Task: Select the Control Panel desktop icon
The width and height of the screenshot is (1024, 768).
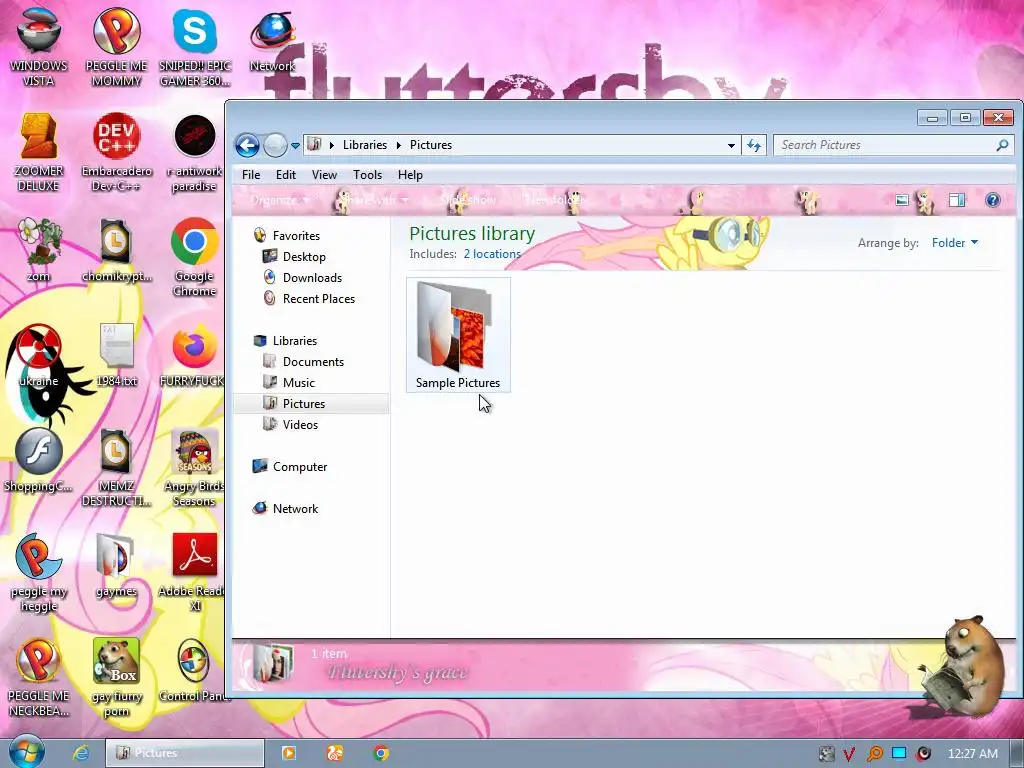Action: (195, 671)
